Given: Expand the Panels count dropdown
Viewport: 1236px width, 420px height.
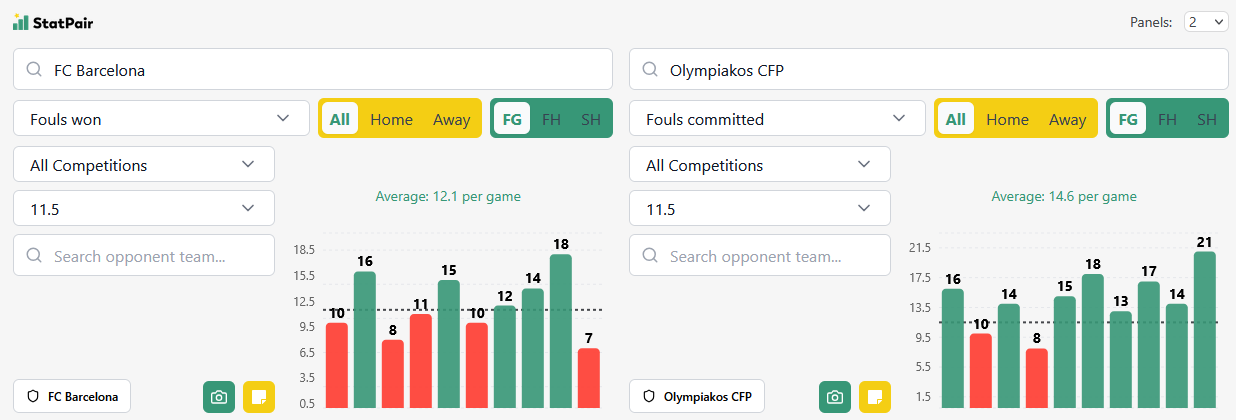Looking at the screenshot, I should (x=1206, y=22).
